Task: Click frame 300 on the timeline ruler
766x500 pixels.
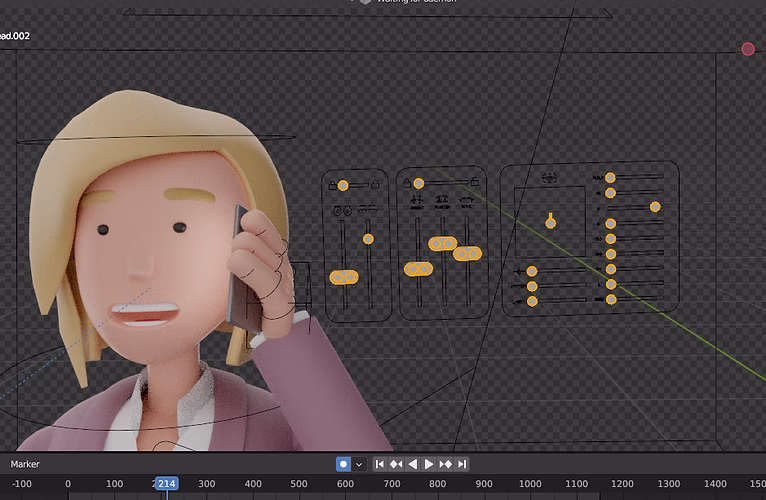Action: 206,483
